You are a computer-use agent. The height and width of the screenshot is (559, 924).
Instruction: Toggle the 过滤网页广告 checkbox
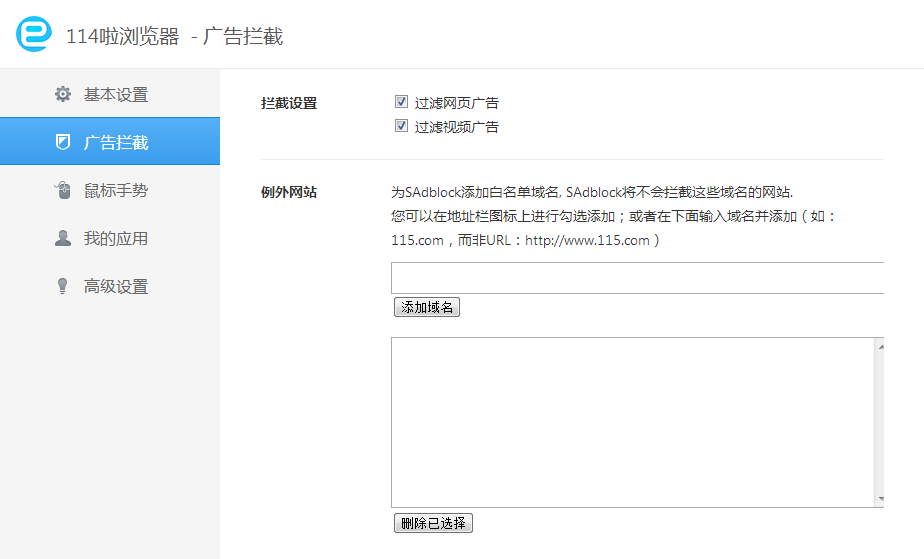[401, 102]
